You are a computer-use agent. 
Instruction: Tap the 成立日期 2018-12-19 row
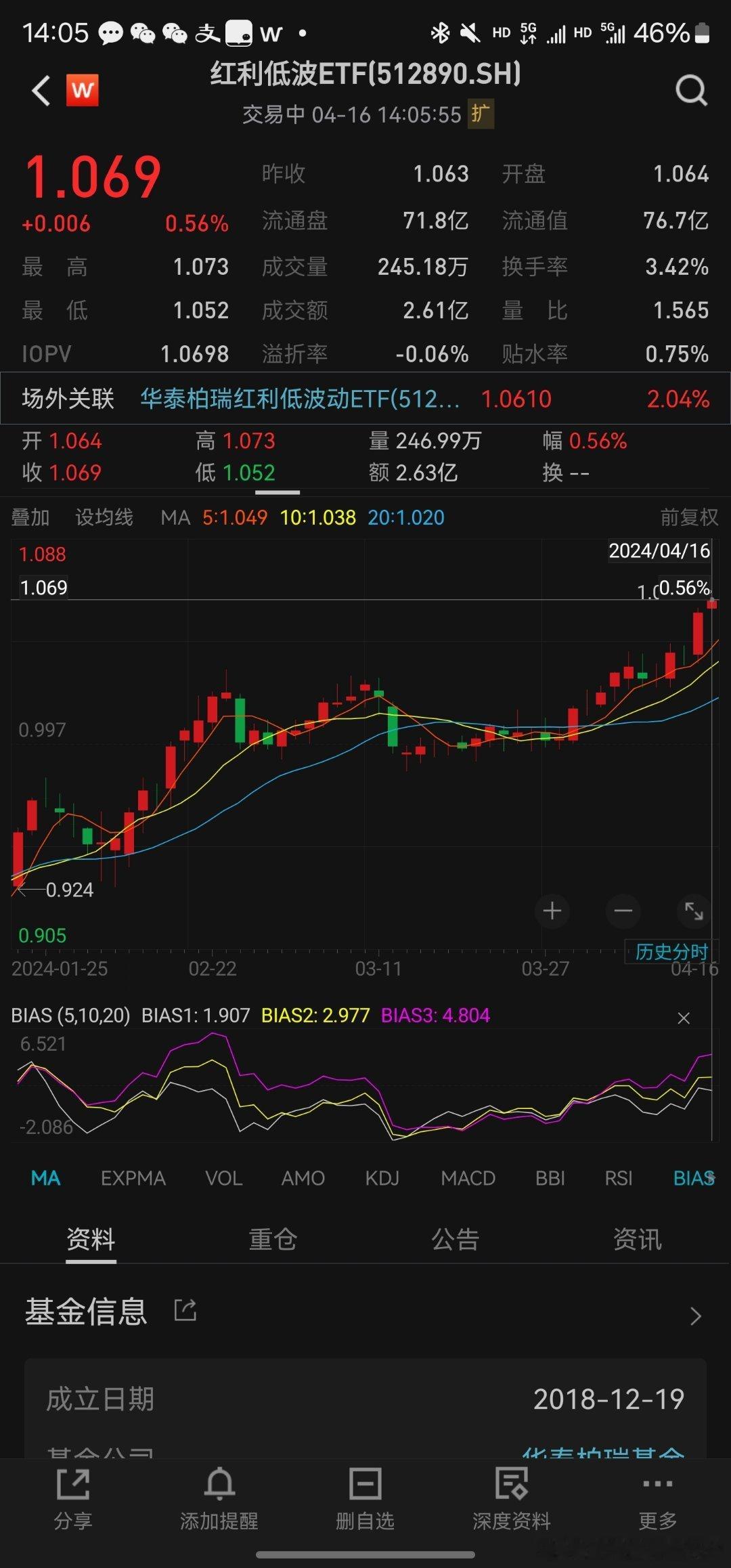(365, 1399)
